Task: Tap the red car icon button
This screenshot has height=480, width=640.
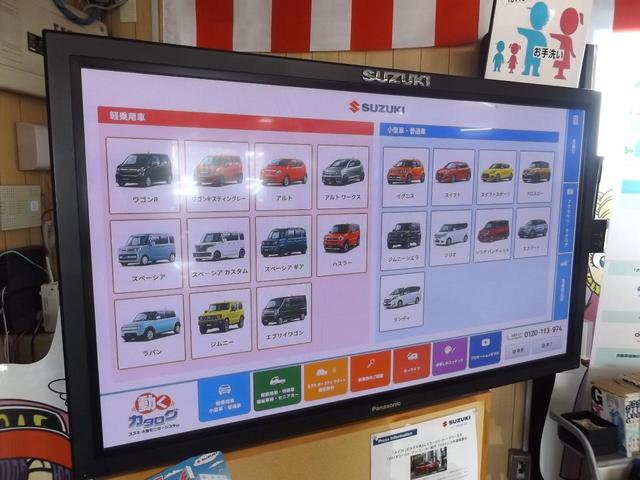Action: 411,363
